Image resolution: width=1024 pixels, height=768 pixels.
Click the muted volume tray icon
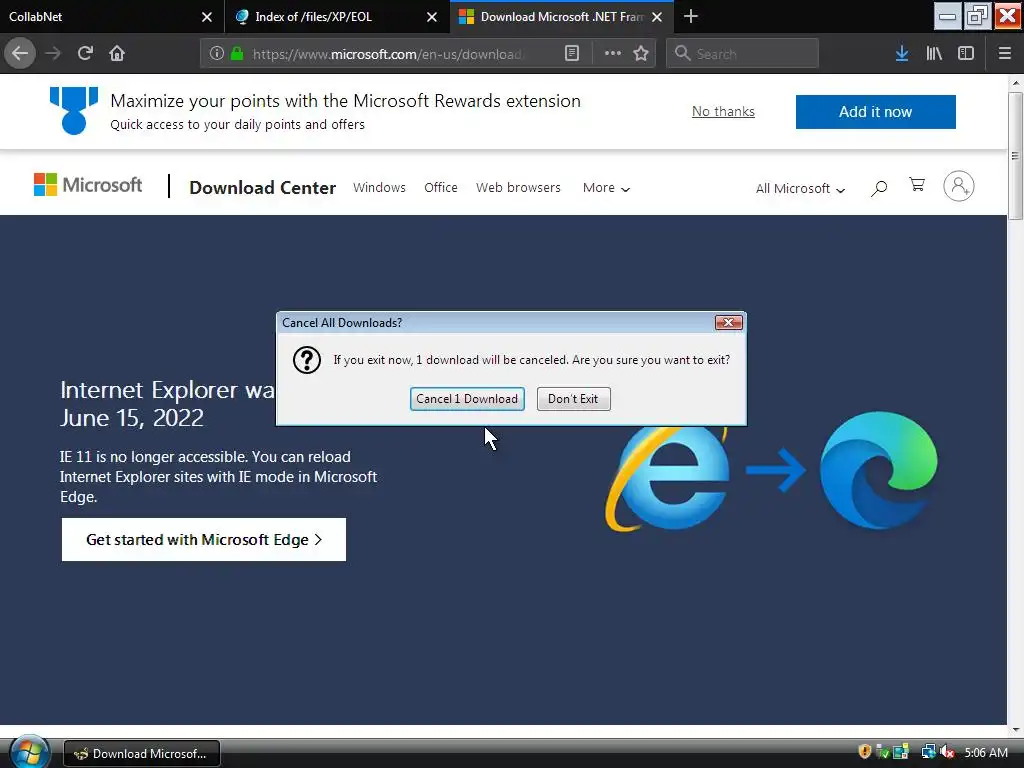coord(947,752)
